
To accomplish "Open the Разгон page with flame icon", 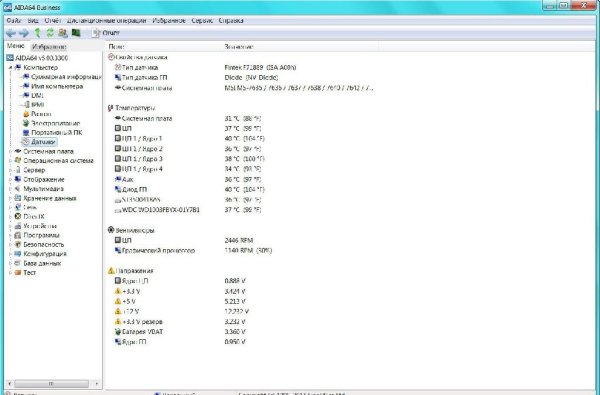I will coord(37,114).
